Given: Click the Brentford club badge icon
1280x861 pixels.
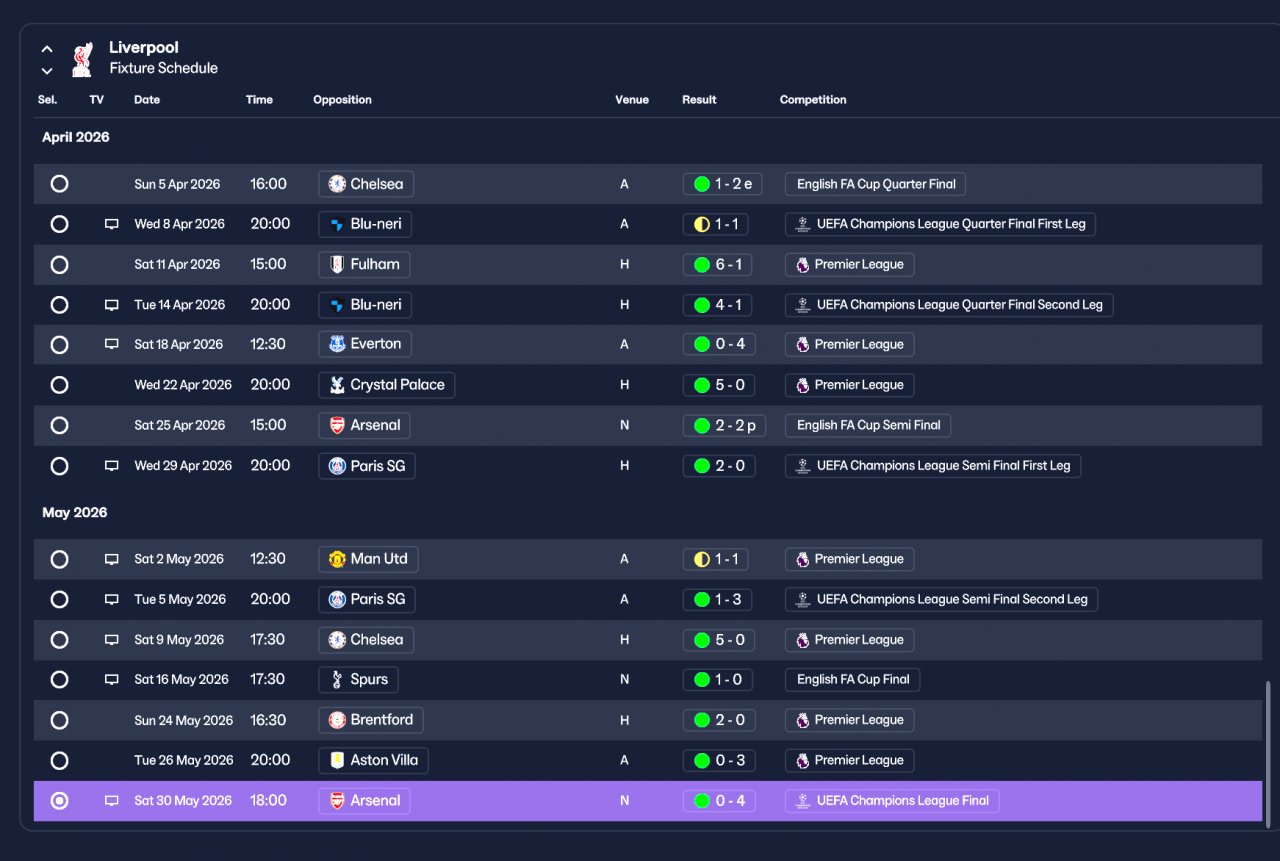Looking at the screenshot, I should [337, 720].
